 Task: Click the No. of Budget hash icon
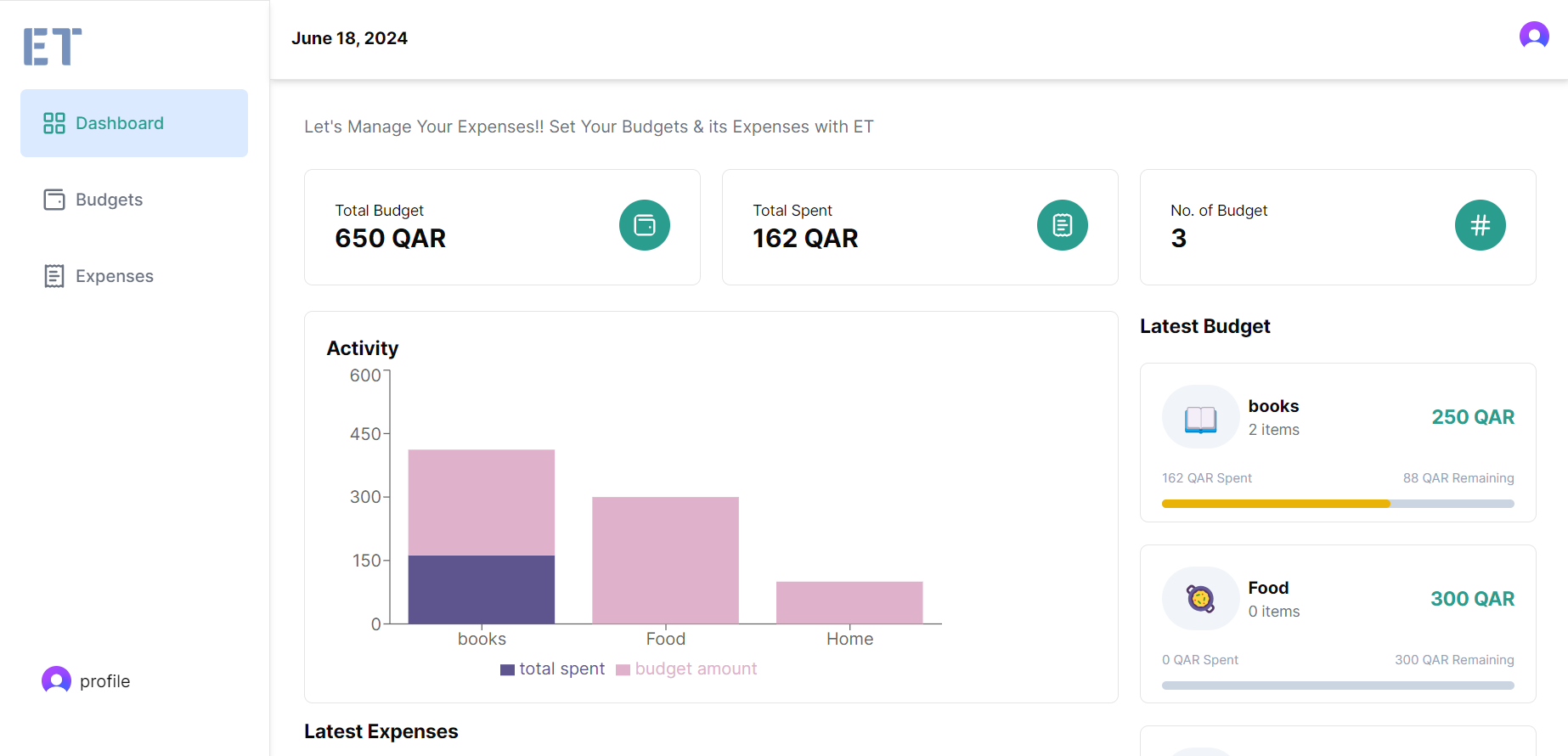pos(1481,225)
